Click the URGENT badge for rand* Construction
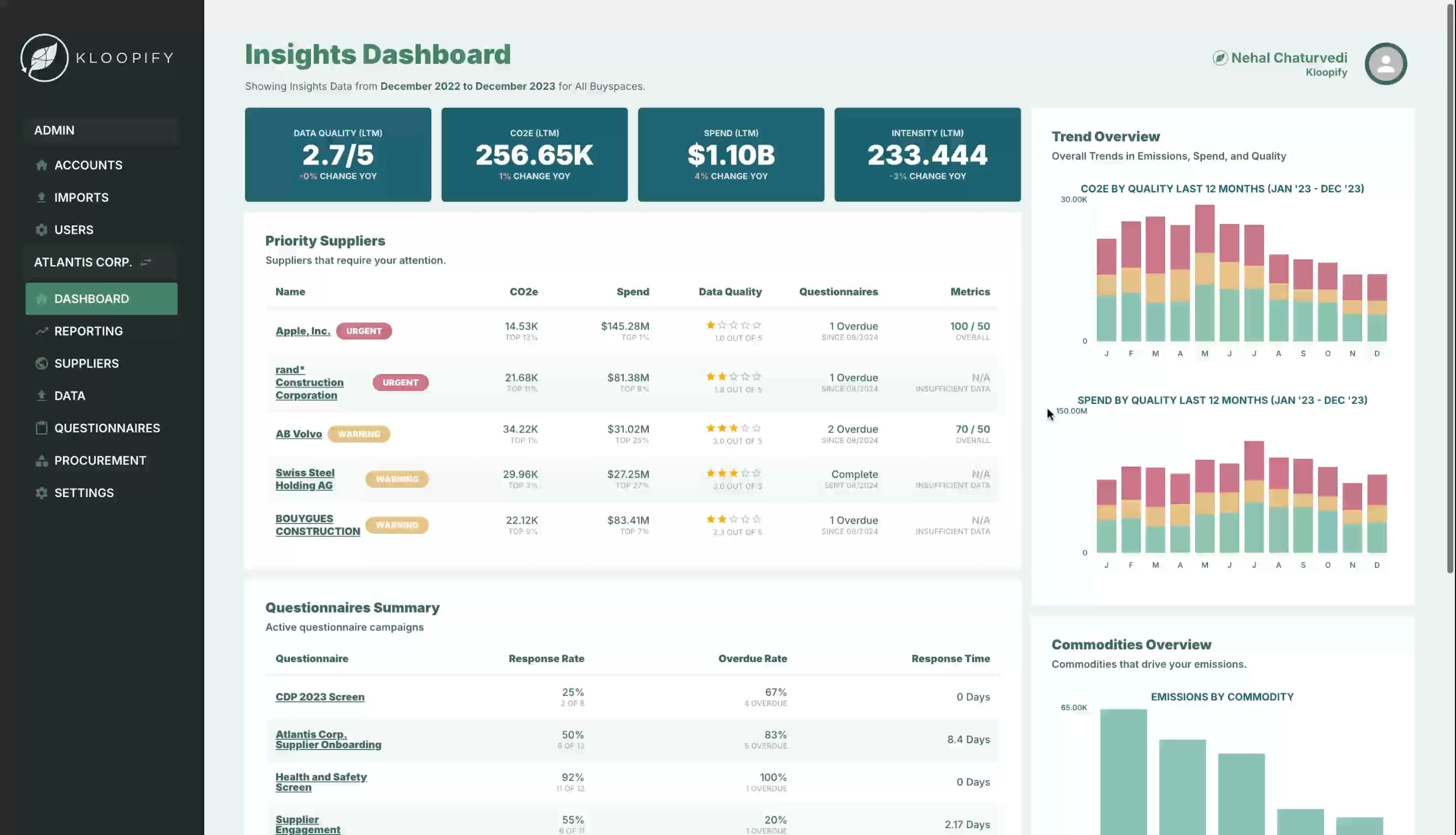 400,383
